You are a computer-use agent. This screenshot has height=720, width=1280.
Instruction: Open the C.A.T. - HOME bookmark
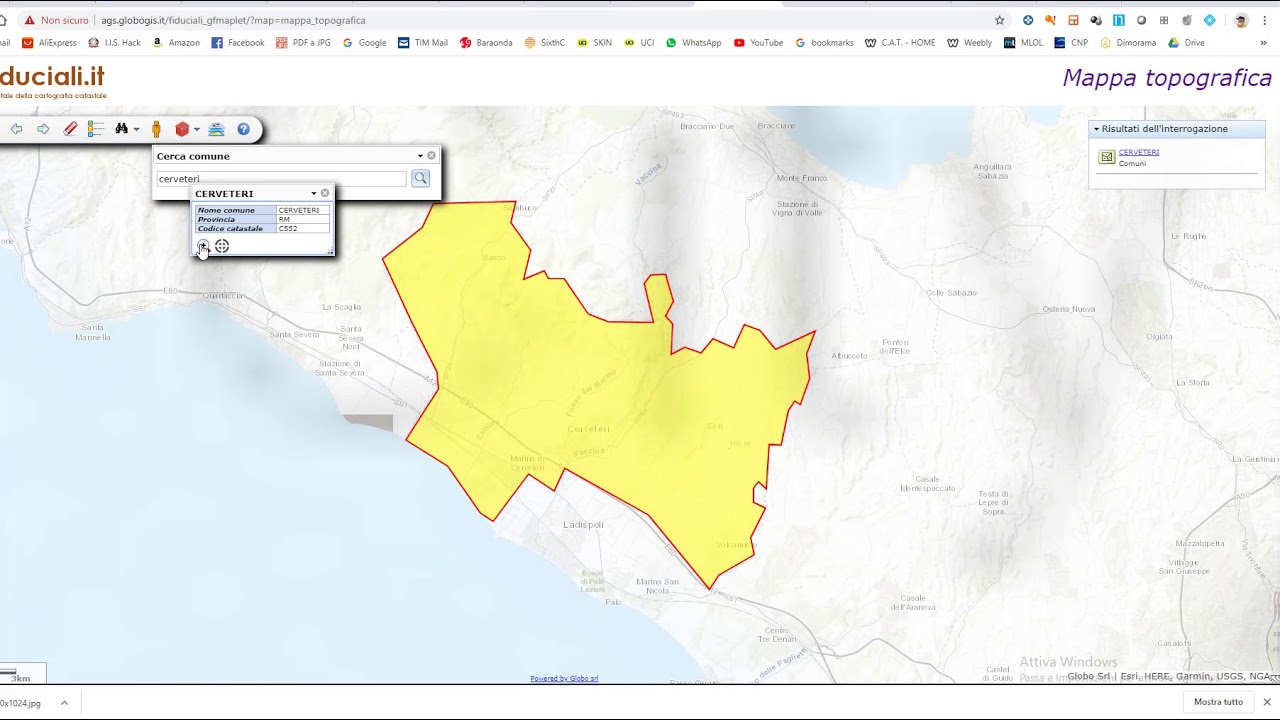point(900,43)
